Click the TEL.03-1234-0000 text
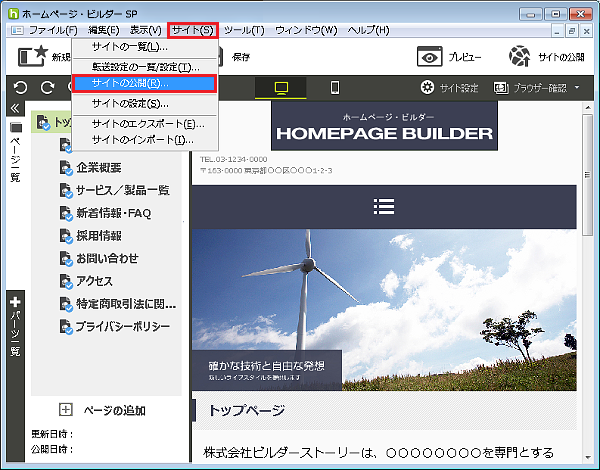The height and width of the screenshot is (470, 600). [233, 159]
